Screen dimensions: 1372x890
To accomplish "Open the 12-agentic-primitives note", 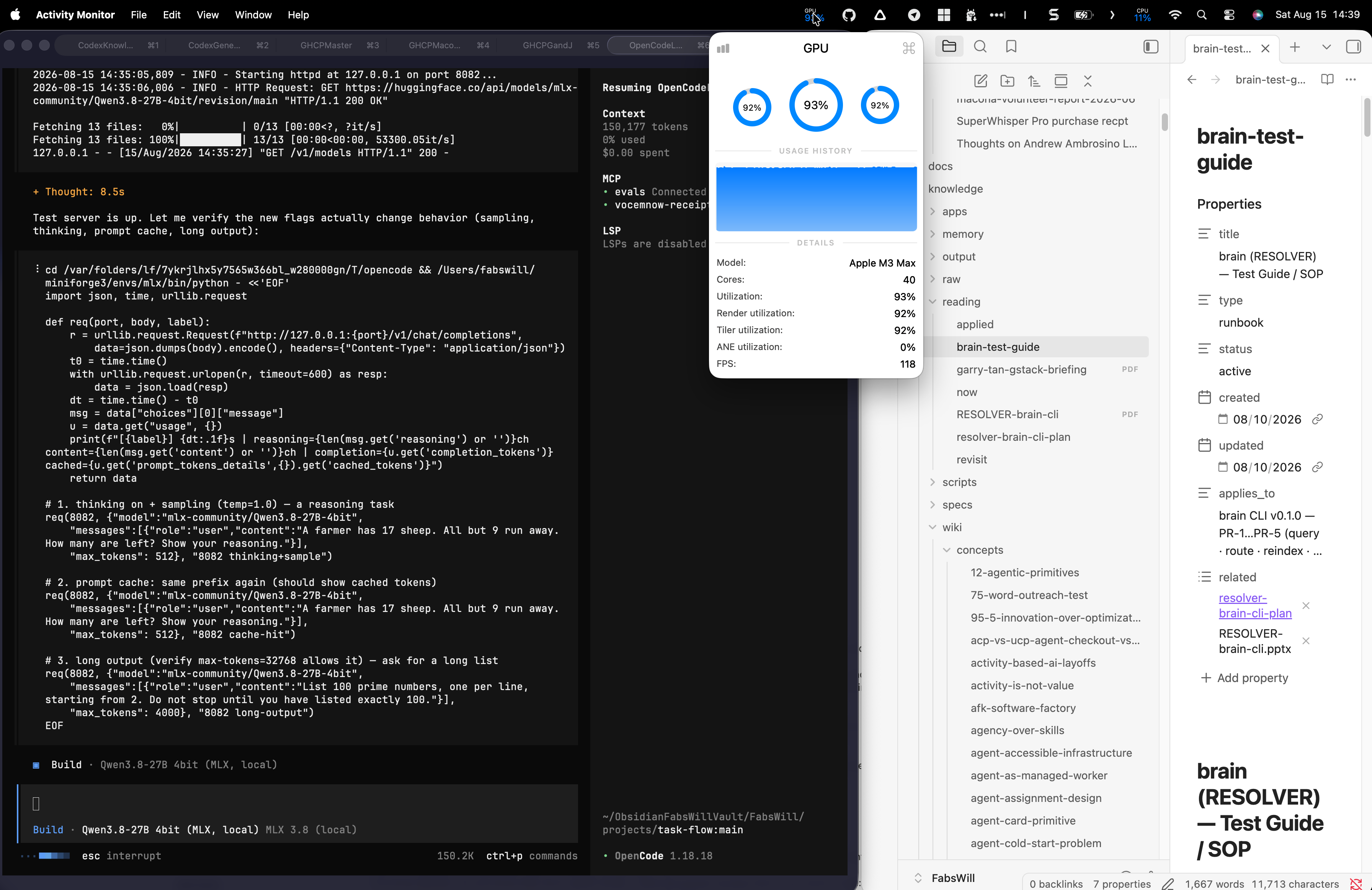I will coord(1024,572).
